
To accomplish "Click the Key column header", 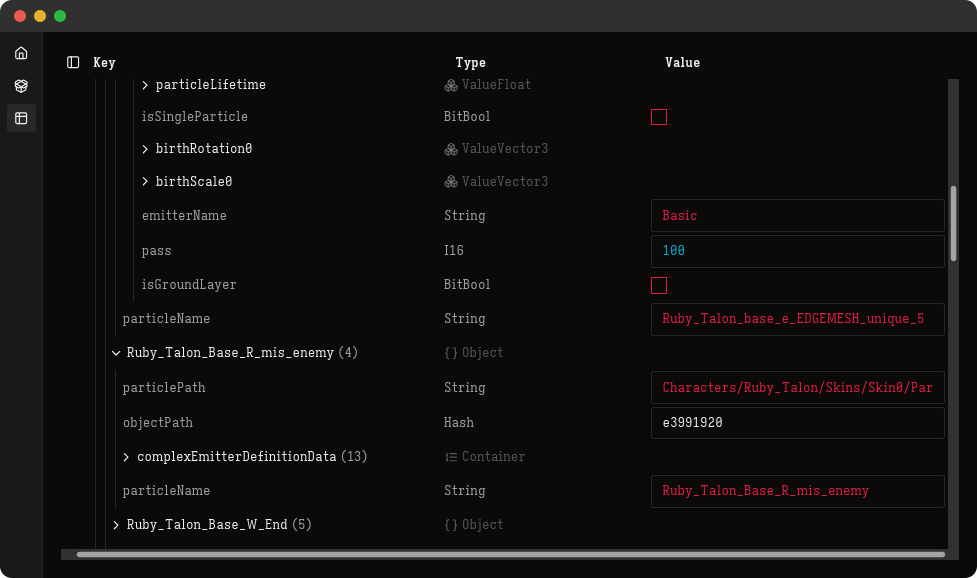I will coord(104,62).
